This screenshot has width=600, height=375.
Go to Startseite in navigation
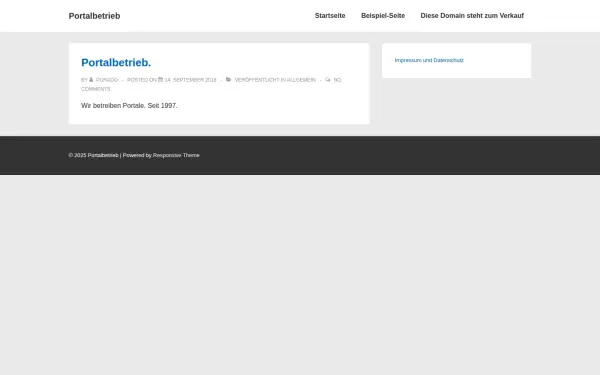330,16
